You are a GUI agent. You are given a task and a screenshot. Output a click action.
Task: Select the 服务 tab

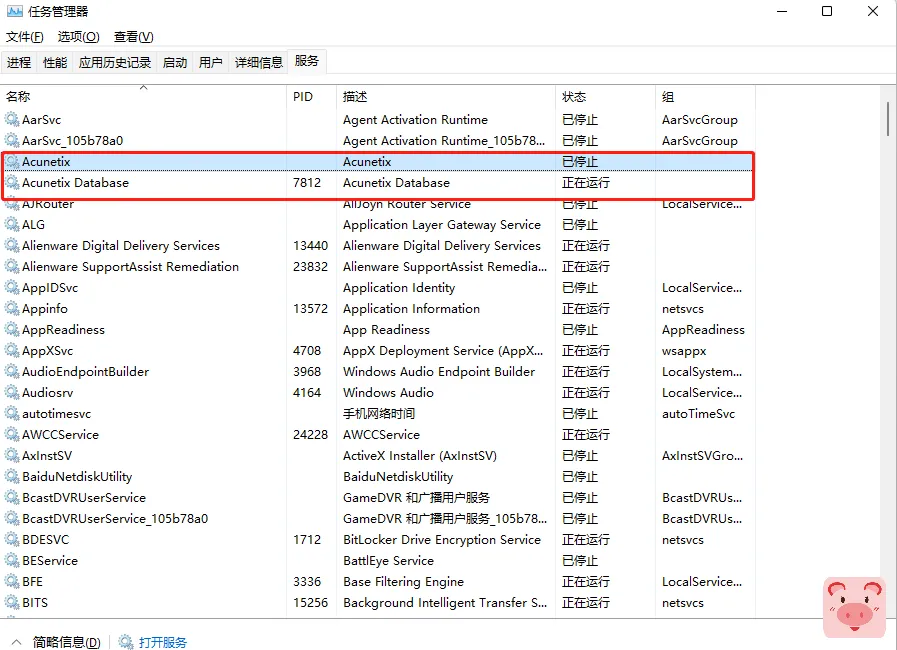(307, 61)
